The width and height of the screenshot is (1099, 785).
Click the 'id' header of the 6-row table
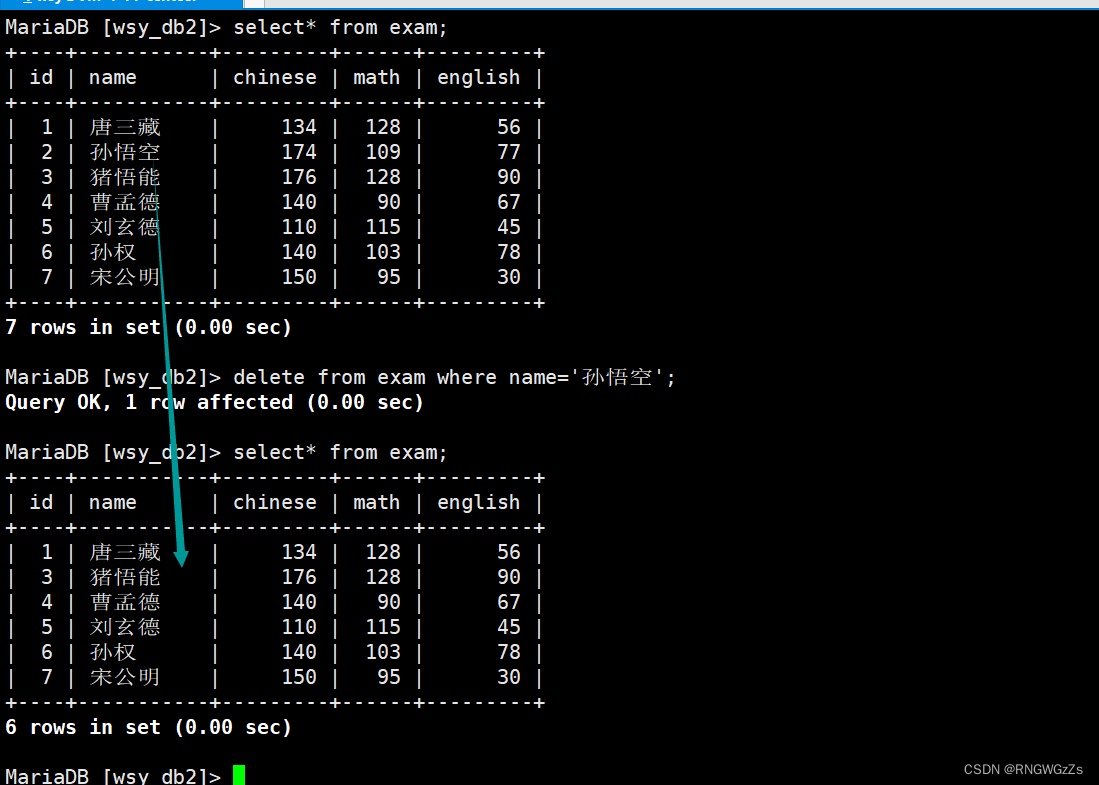click(41, 502)
